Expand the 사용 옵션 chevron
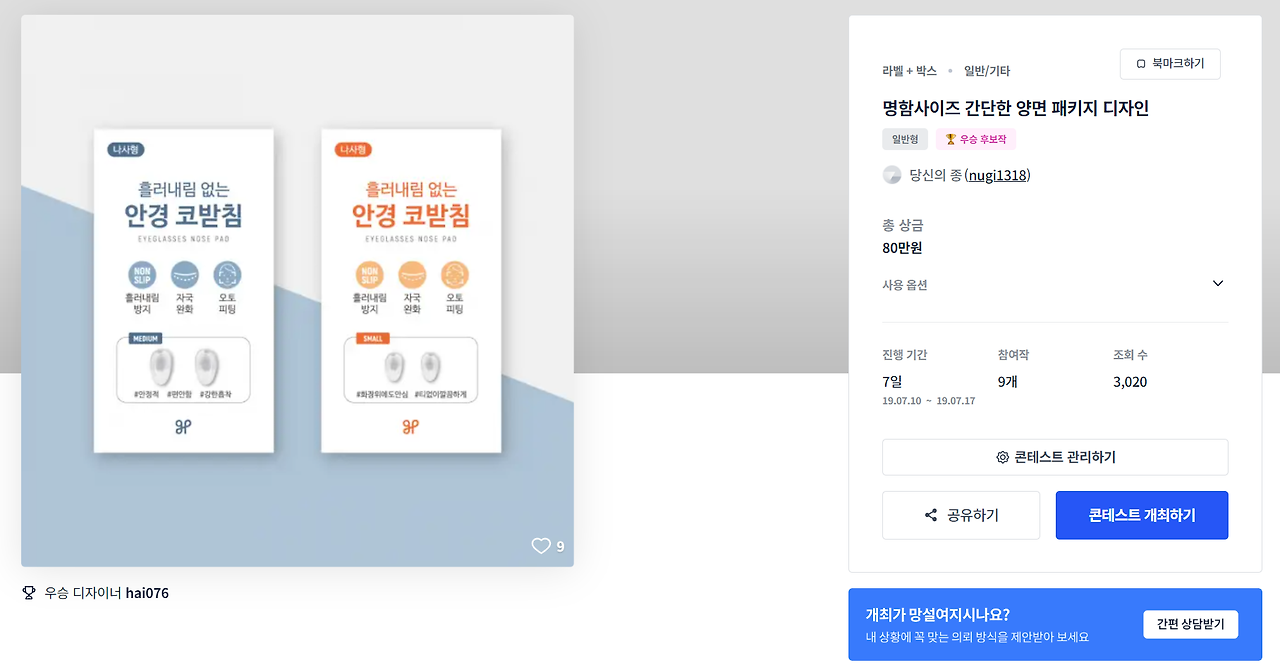The height and width of the screenshot is (665, 1280). click(x=1218, y=284)
